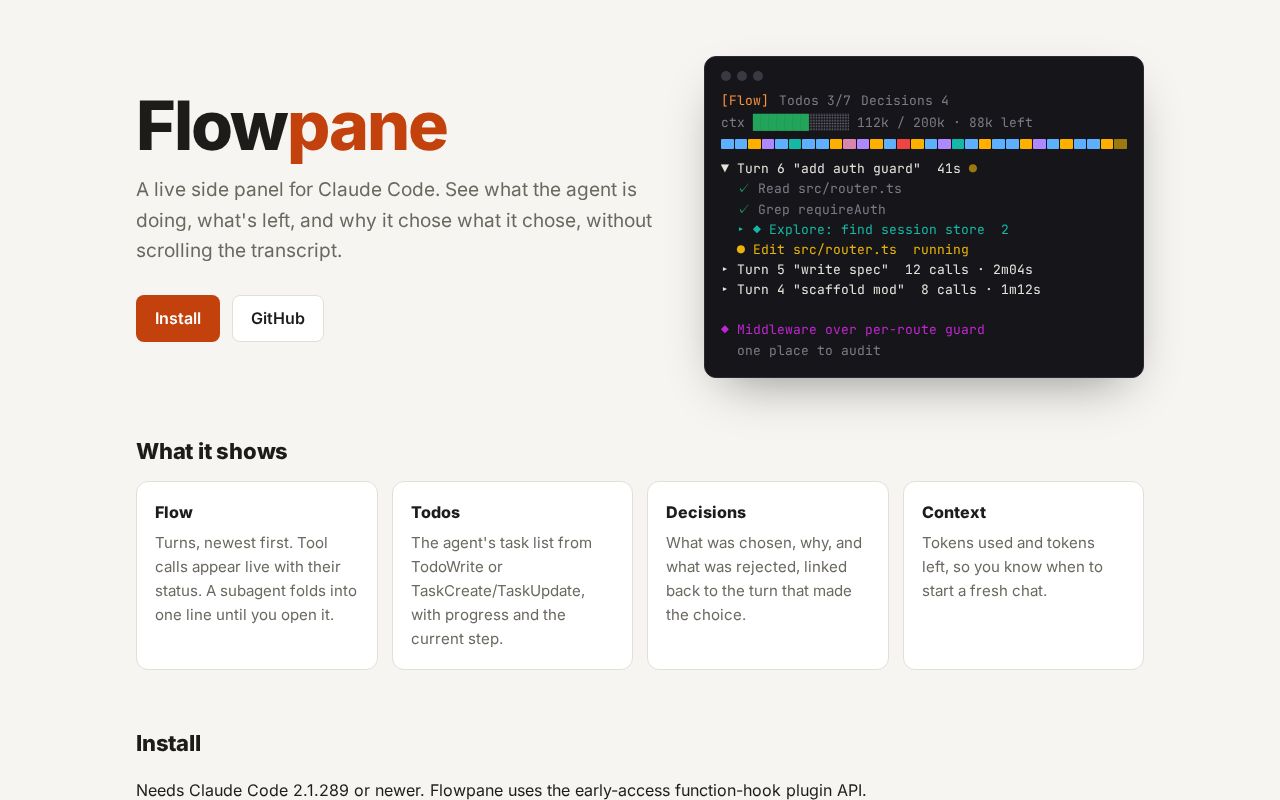1280x800 pixels.
Task: Click the "12 calls · 2m04s" text
Action: point(969,269)
